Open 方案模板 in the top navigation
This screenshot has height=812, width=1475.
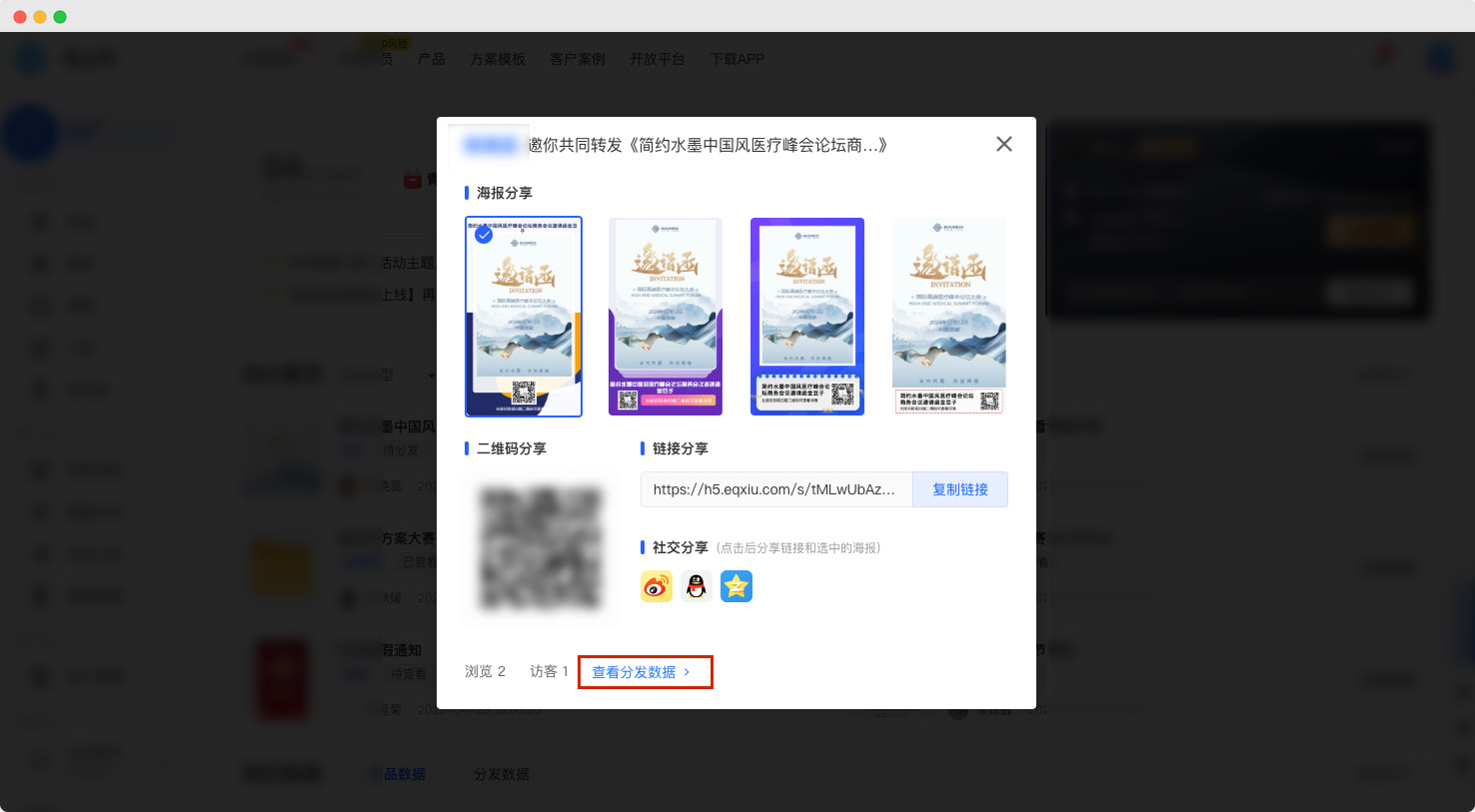pos(498,59)
